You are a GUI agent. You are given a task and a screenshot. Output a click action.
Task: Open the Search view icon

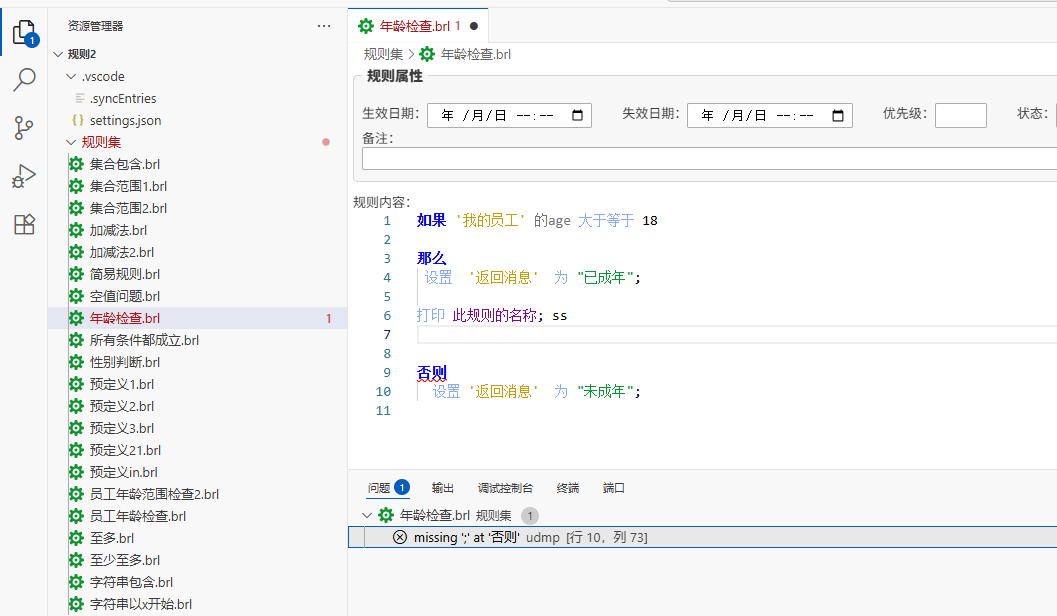coord(24,80)
